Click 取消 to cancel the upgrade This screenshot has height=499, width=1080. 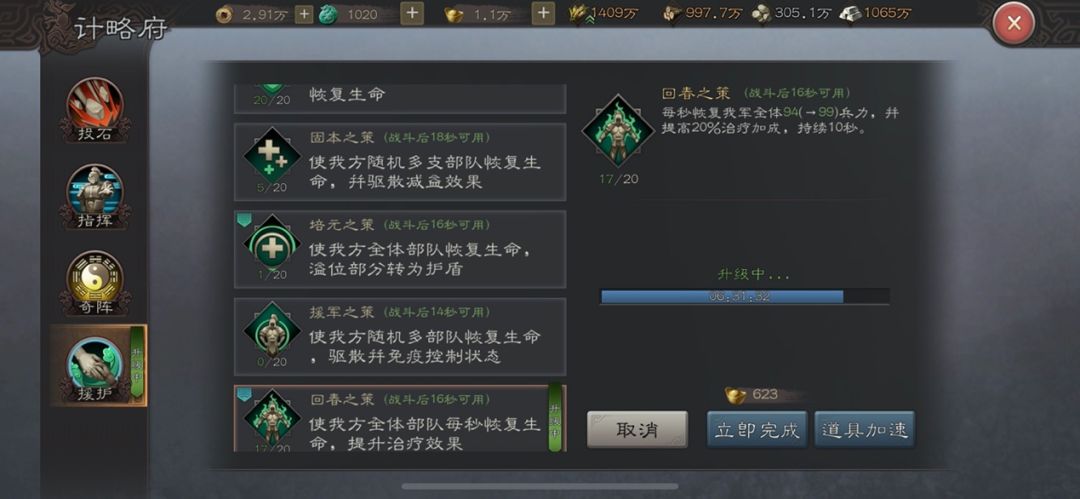coord(637,429)
